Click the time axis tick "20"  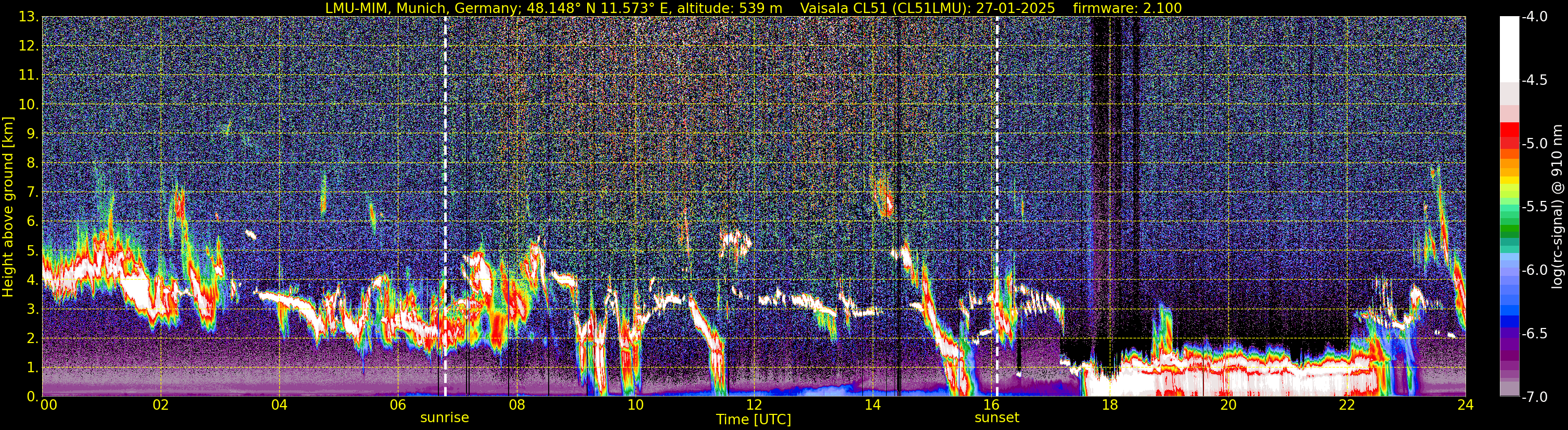[1228, 405]
